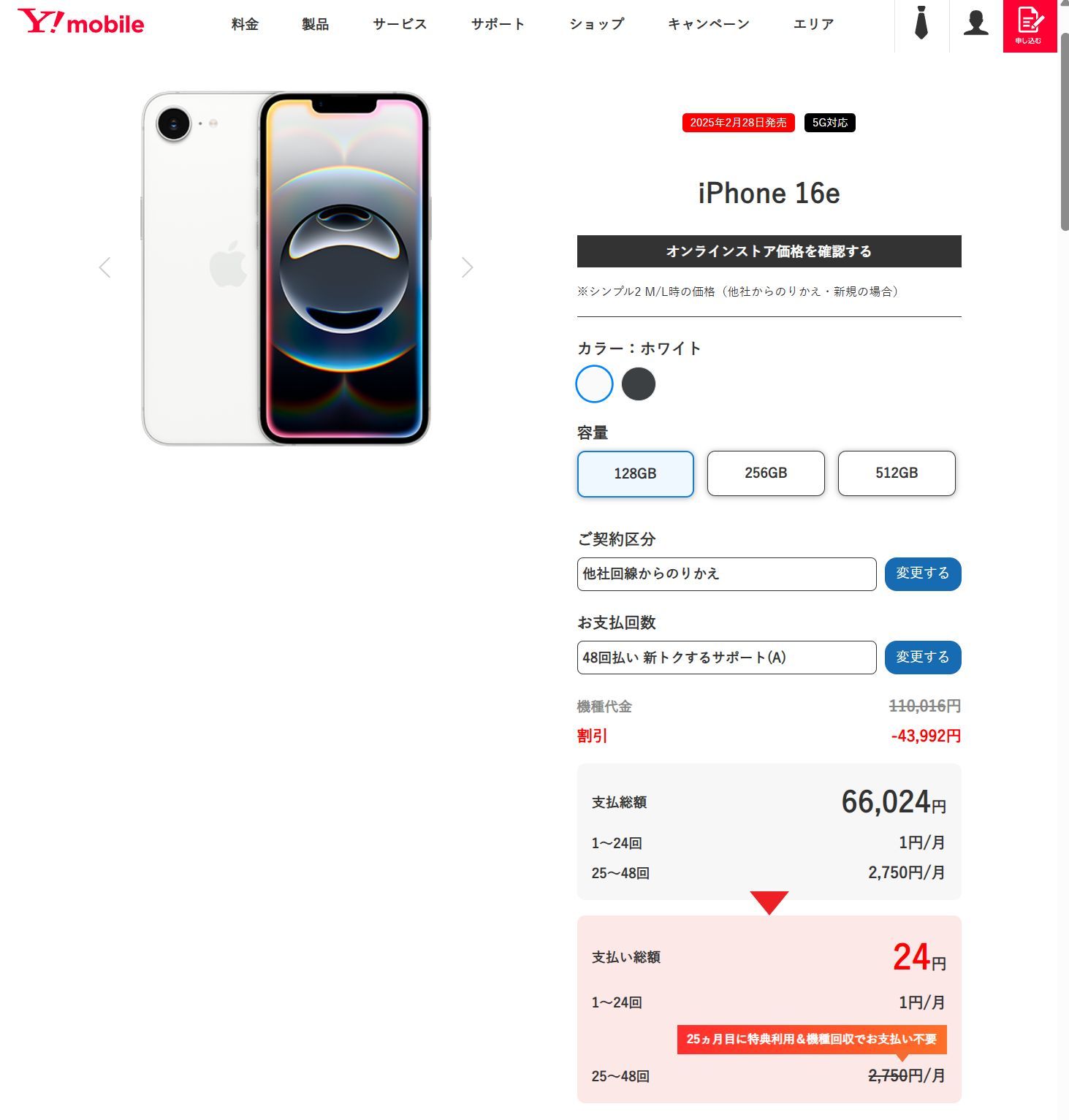Select the 256GB capacity option
Viewport: 1069px width, 1120px height.
click(766, 473)
